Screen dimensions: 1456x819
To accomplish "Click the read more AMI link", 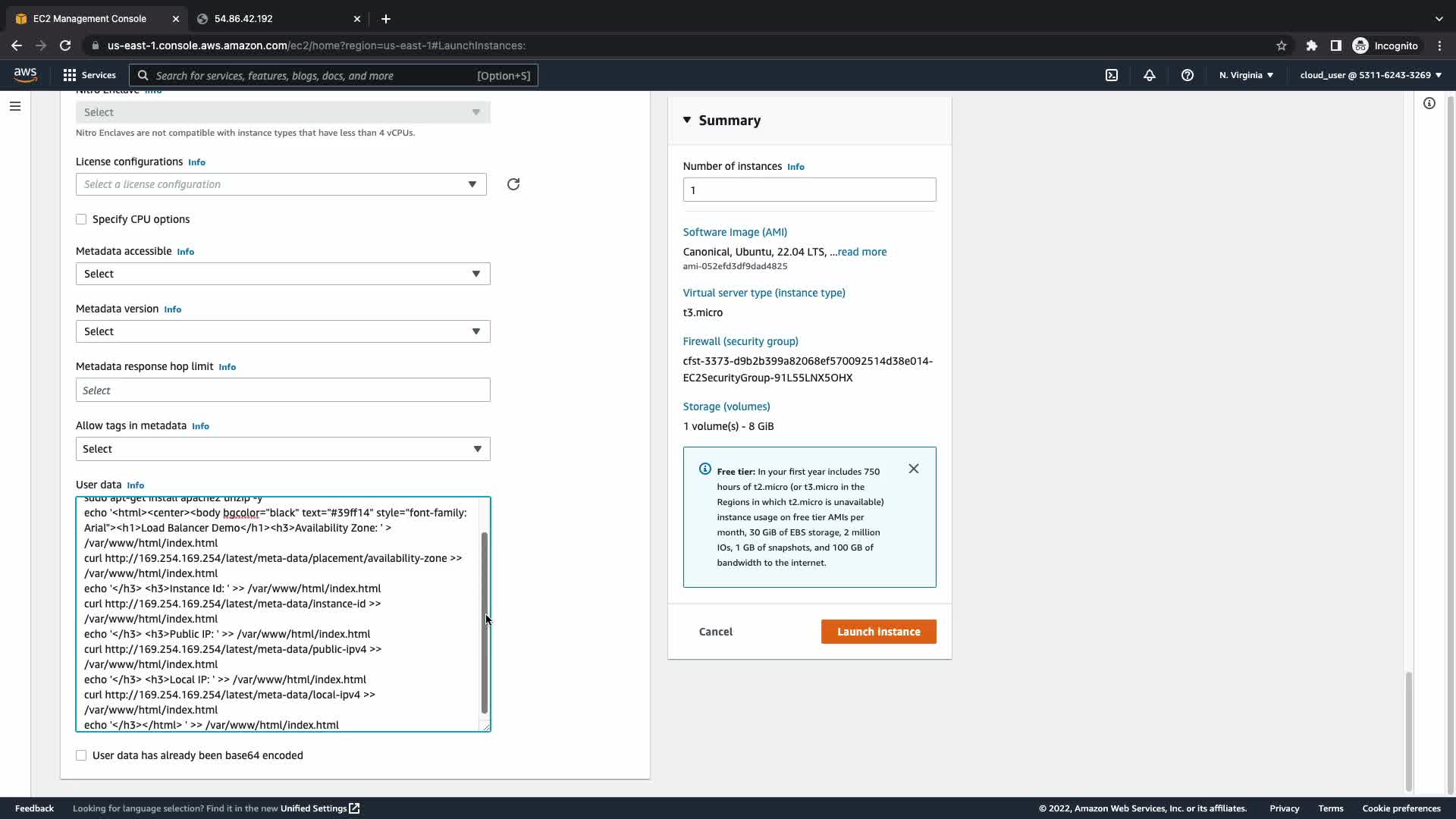I will [x=861, y=252].
